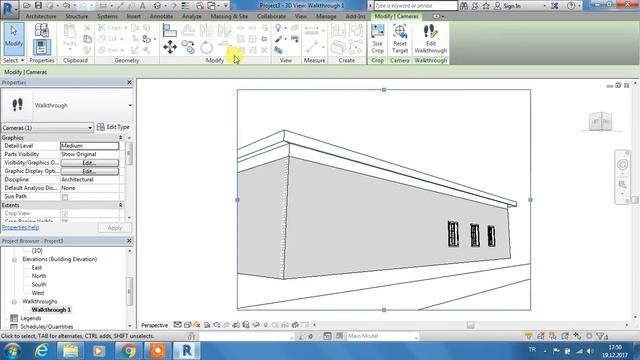Switch to the Architecture ribbon tab
Screen dimensions: 640x360
[x=41, y=16]
